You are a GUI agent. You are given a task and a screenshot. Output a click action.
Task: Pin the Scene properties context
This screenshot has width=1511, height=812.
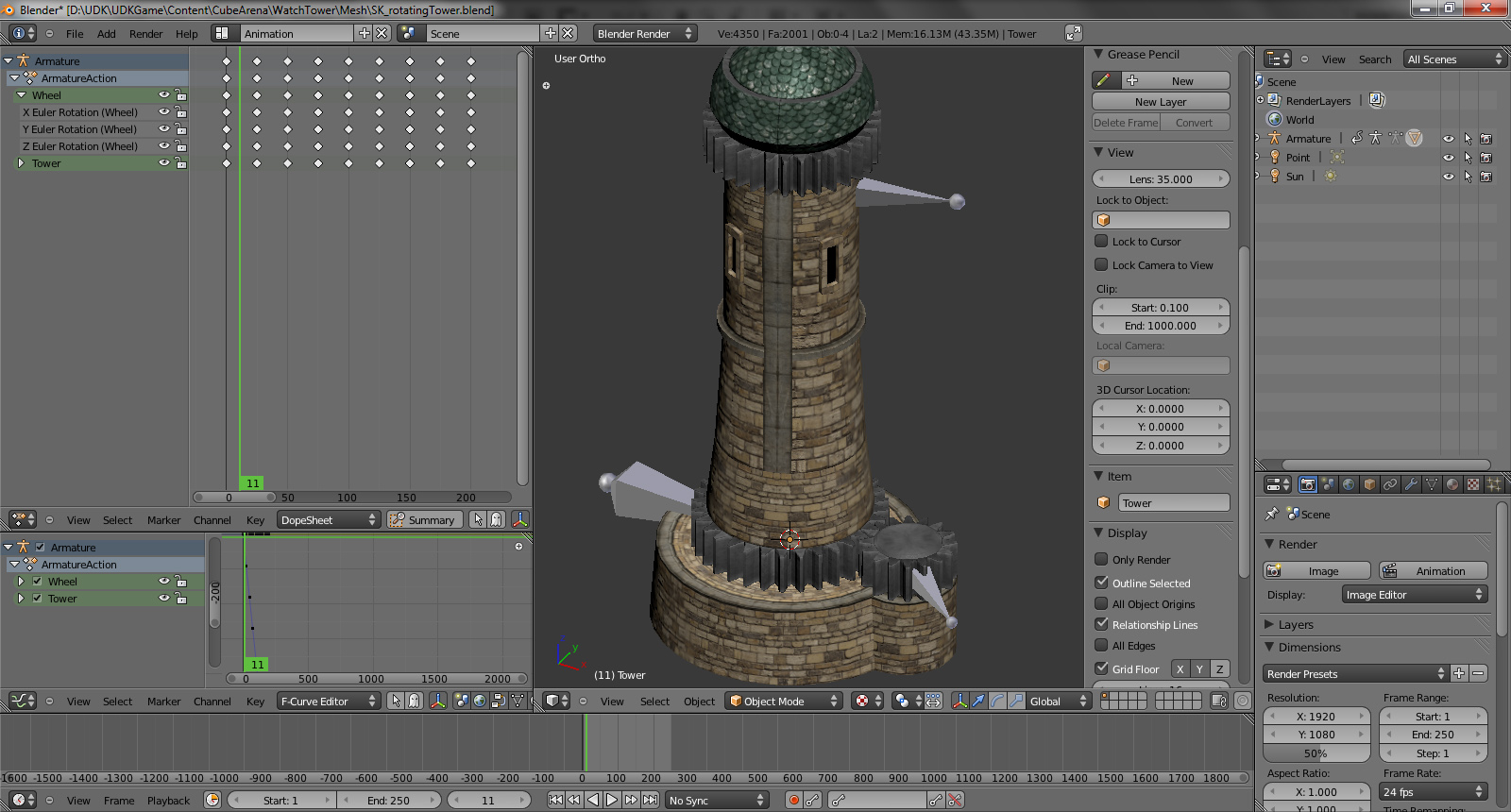point(1272,514)
